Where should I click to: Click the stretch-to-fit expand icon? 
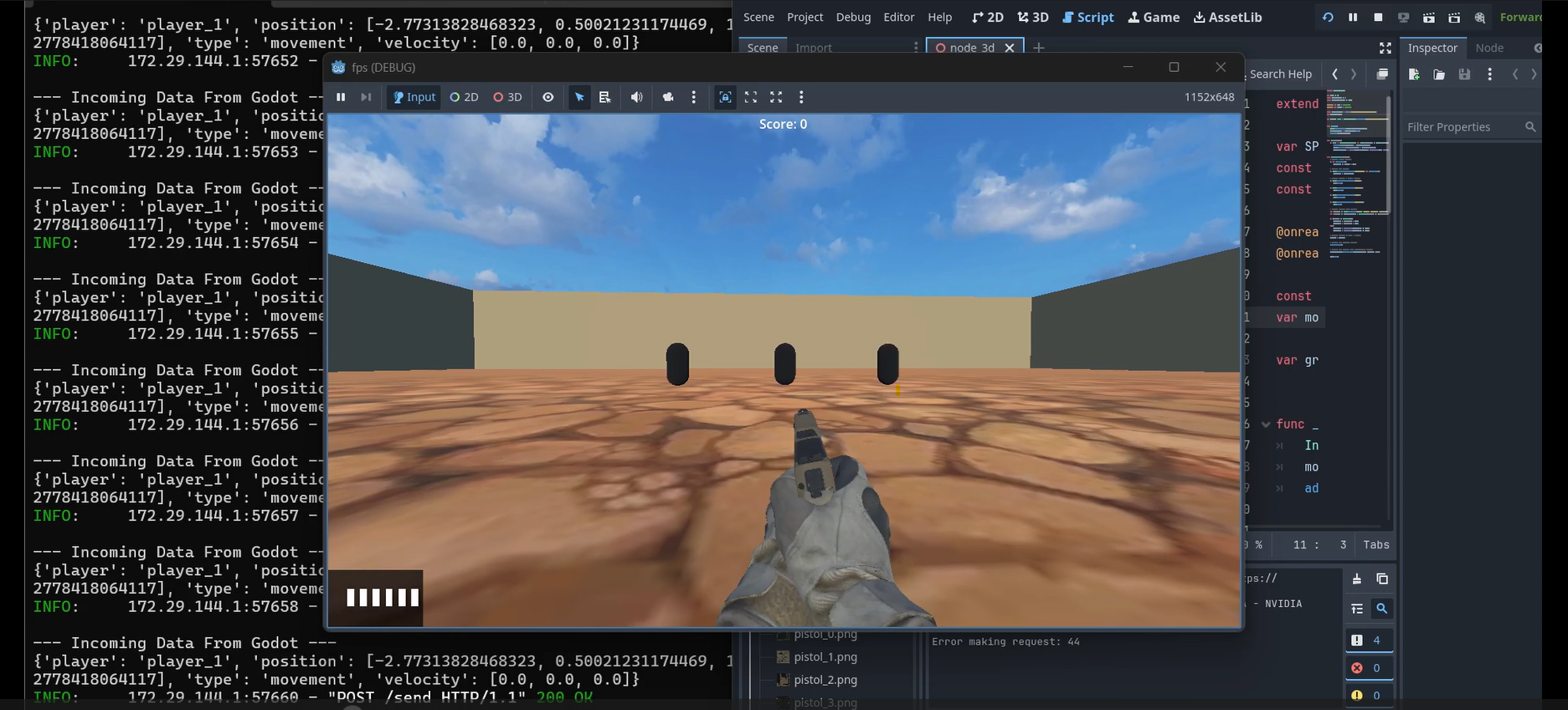[776, 97]
